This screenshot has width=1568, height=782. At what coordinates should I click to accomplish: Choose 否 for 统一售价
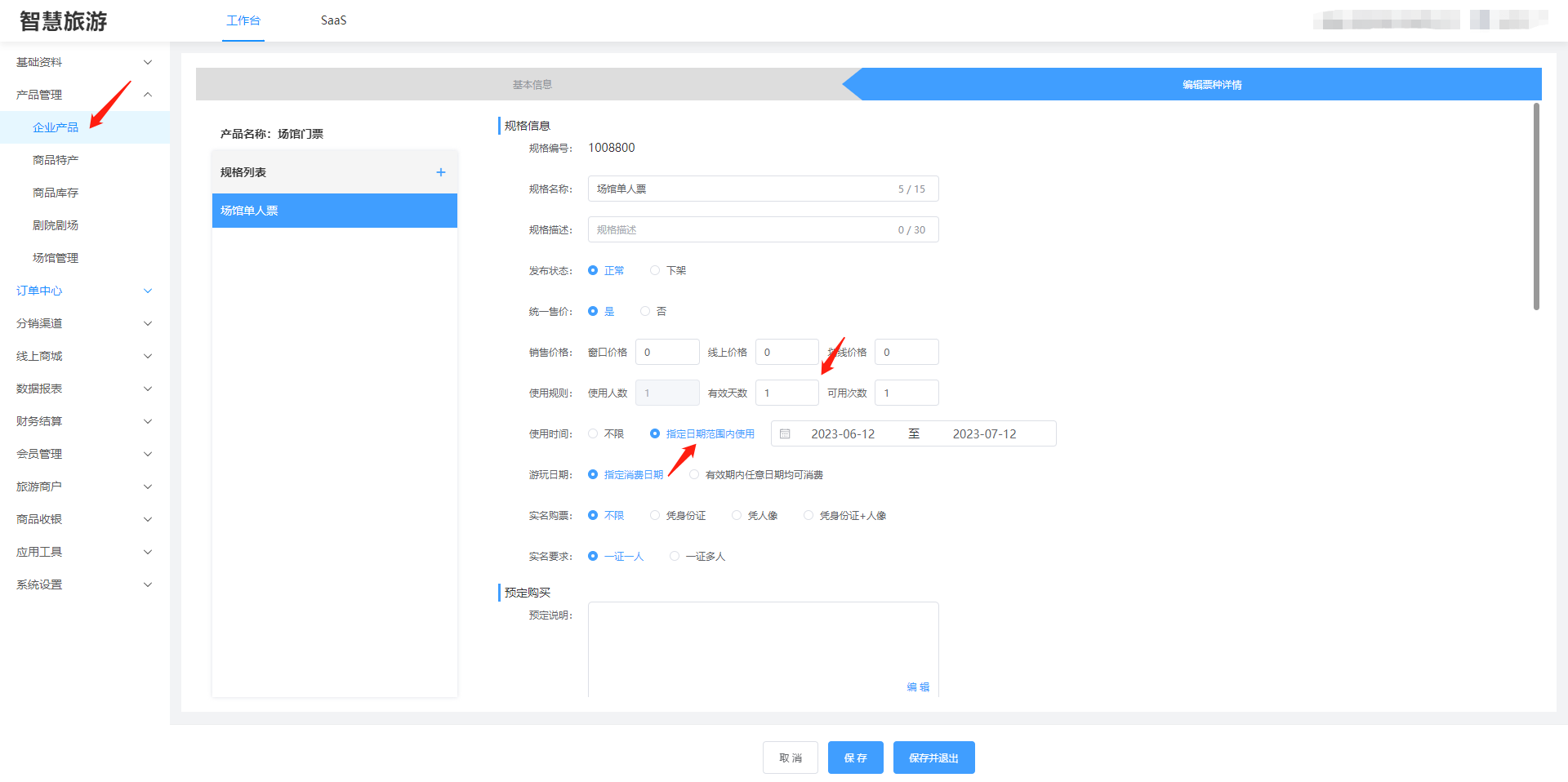pyautogui.click(x=645, y=311)
